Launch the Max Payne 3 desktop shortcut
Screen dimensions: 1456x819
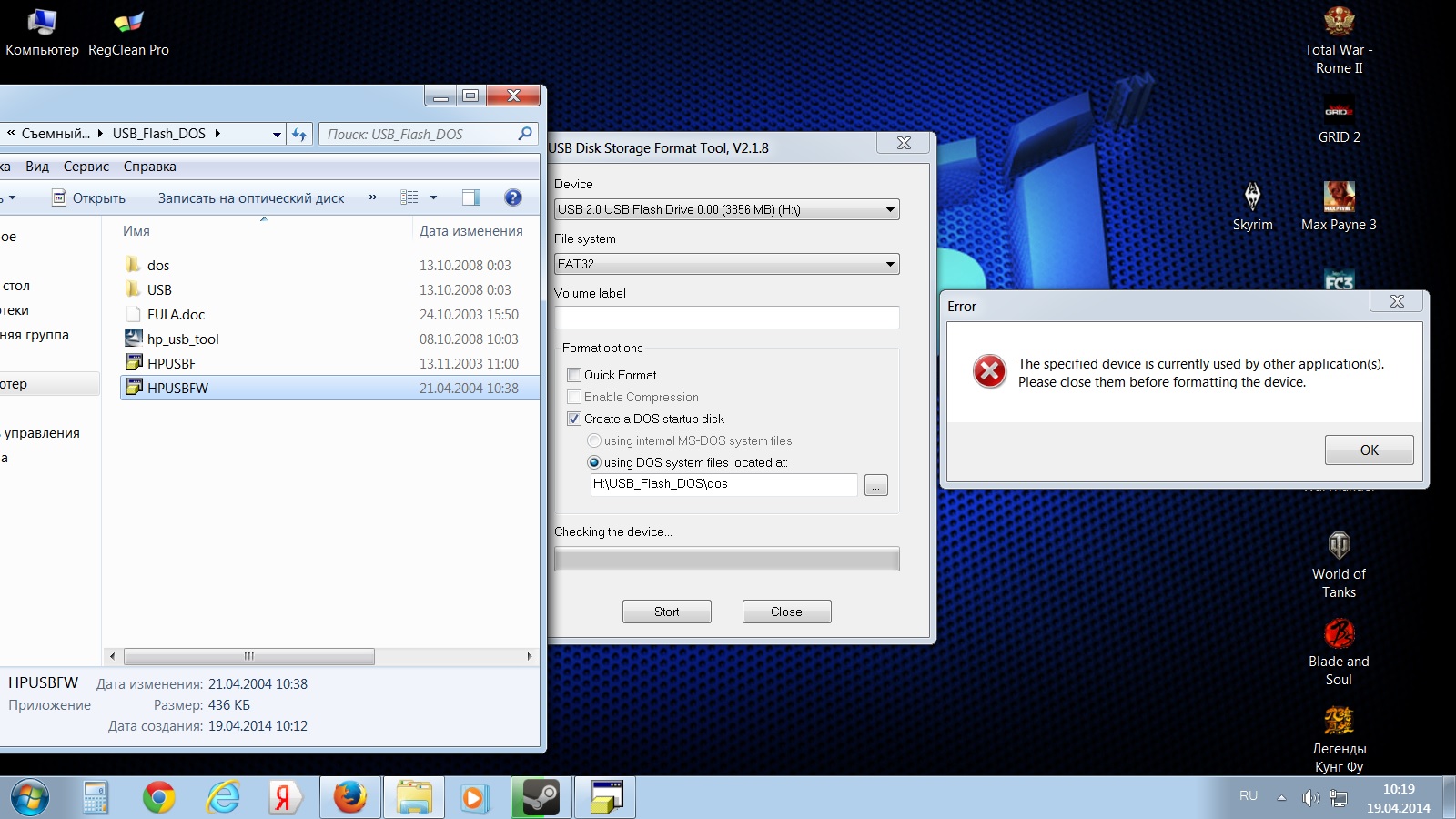1339,207
